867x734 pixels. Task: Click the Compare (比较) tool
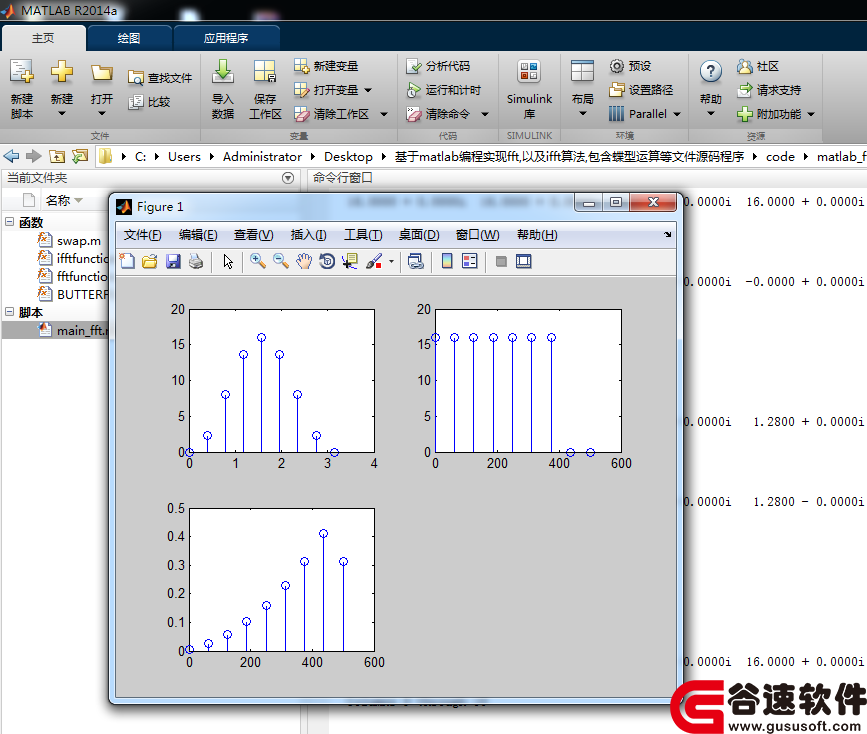(149, 102)
